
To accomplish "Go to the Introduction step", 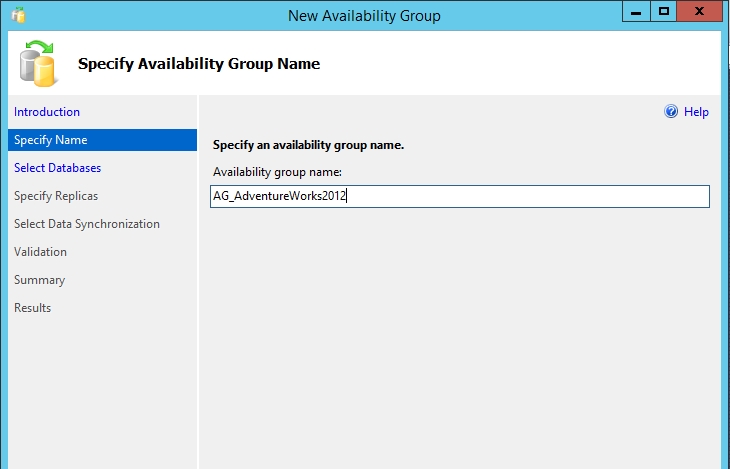I will (x=47, y=112).
